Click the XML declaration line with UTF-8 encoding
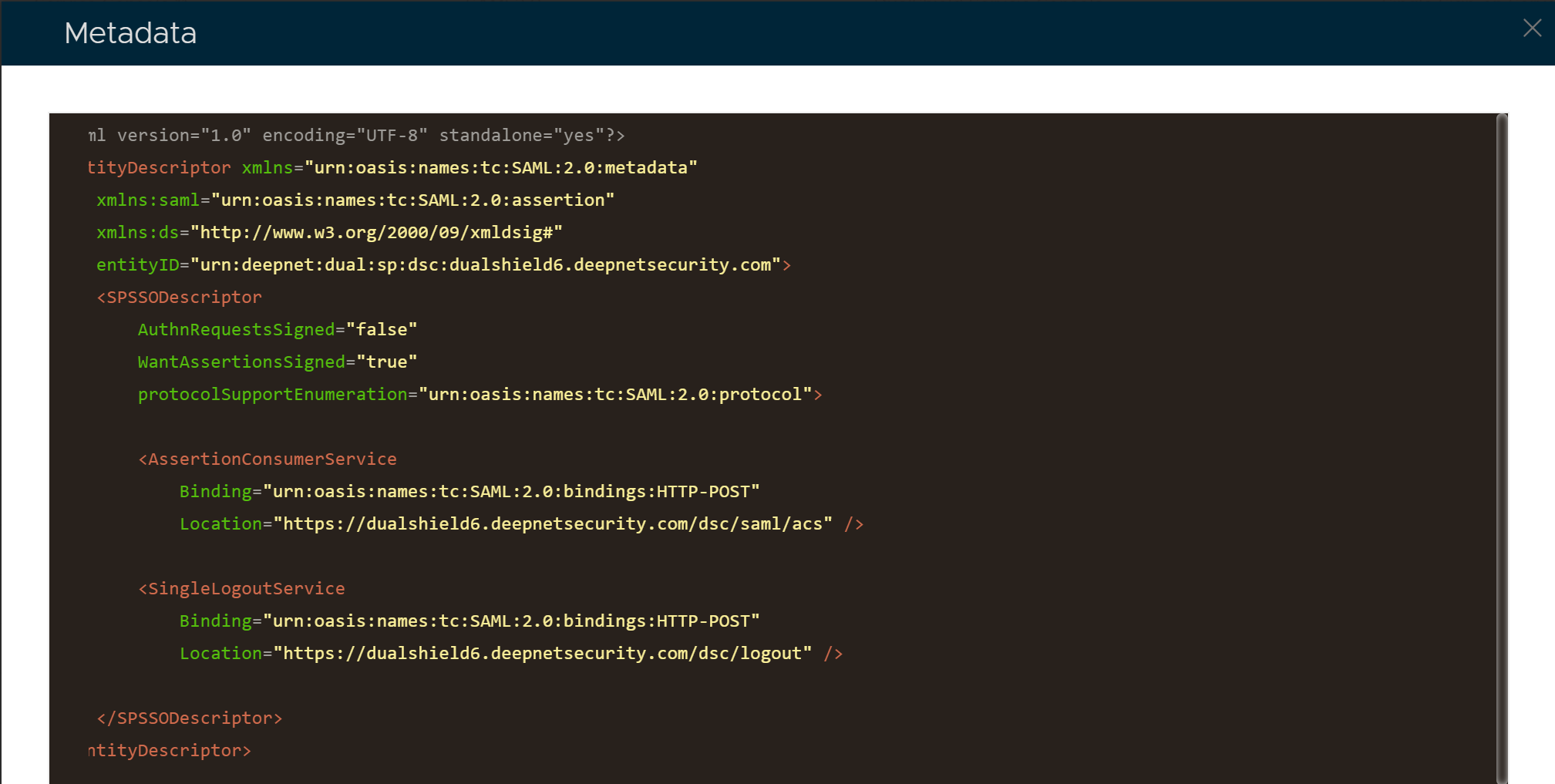This screenshot has width=1555, height=784. [356, 136]
